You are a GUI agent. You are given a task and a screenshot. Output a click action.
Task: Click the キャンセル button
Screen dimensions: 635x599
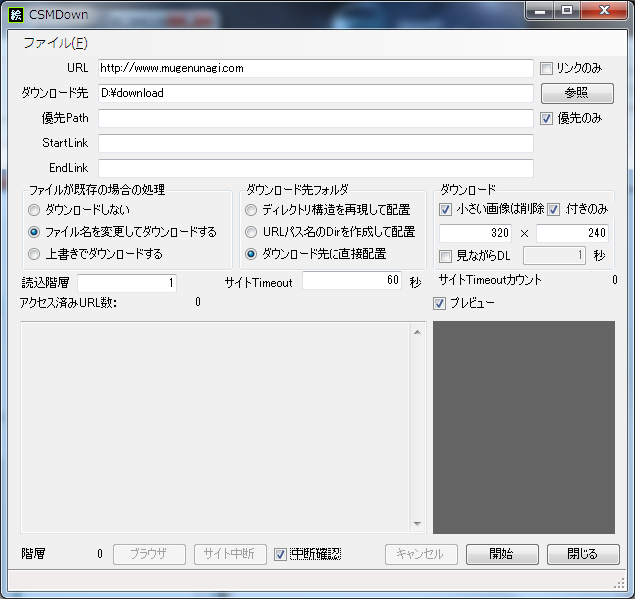coord(421,554)
